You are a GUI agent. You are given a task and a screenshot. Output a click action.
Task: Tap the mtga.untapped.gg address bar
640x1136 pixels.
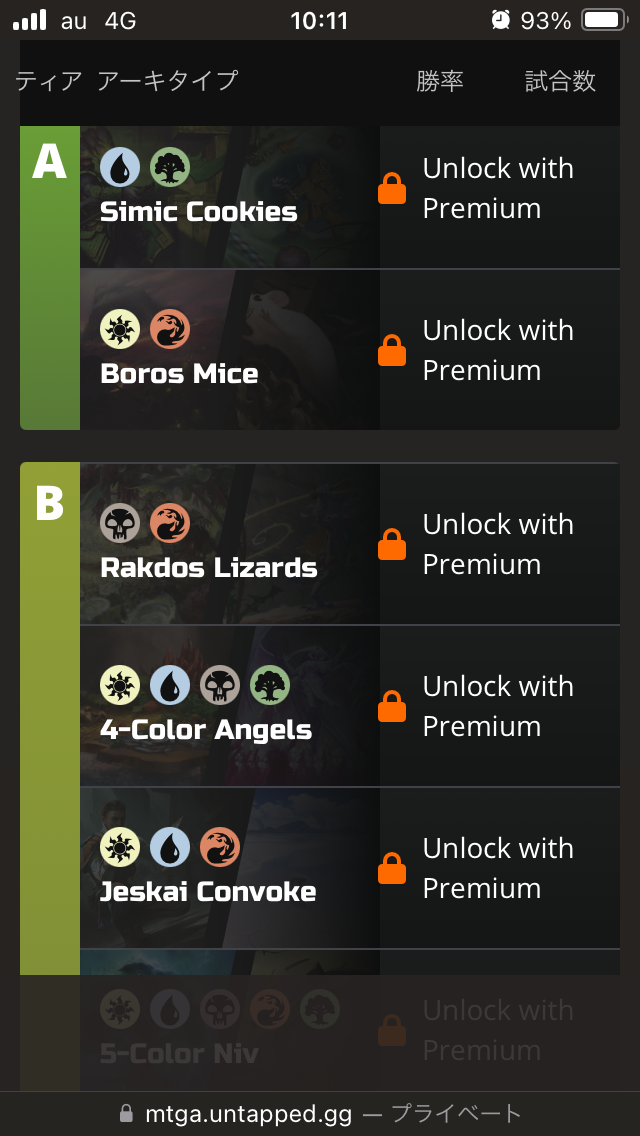coord(320,1113)
